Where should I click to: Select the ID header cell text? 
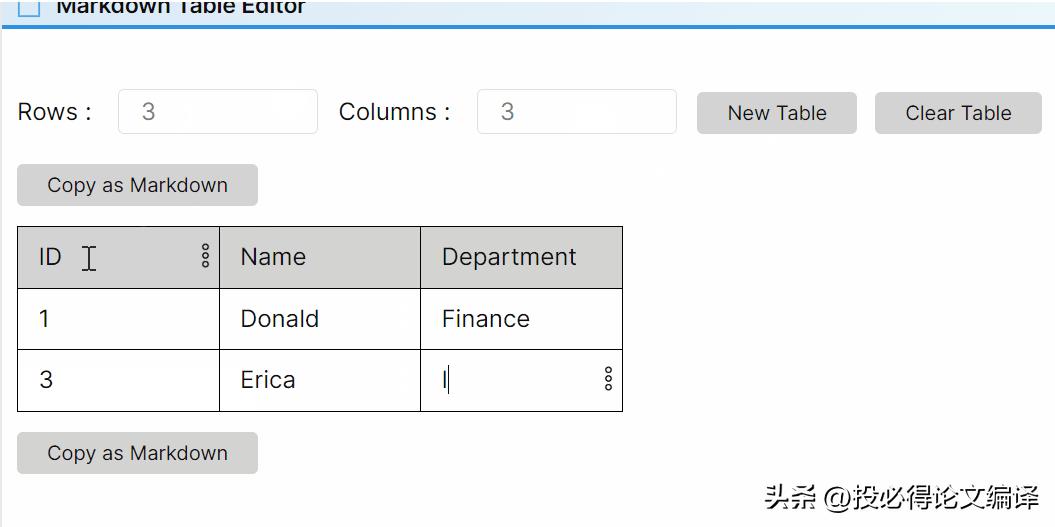[x=50, y=257]
